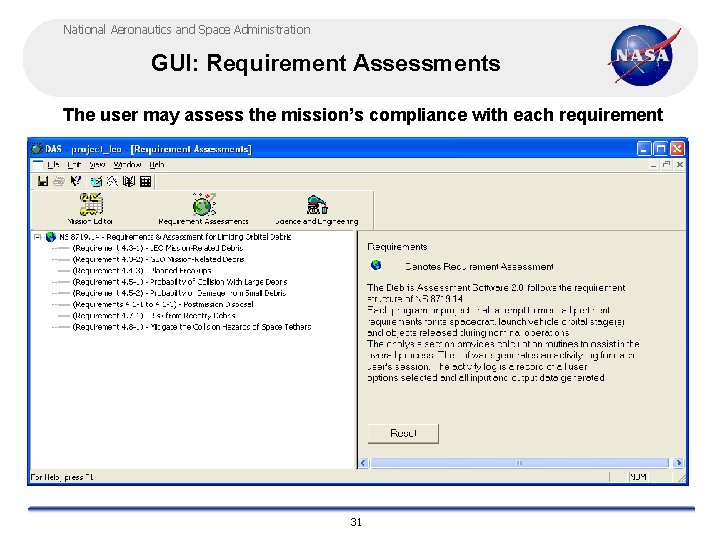Click the Reset button
The height and width of the screenshot is (540, 720).
pos(403,433)
